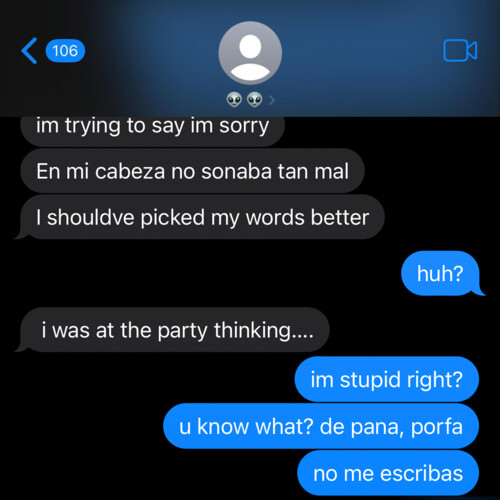Tap the first alien emoji in contact name
Screen dimensions: 500x500
(234, 100)
